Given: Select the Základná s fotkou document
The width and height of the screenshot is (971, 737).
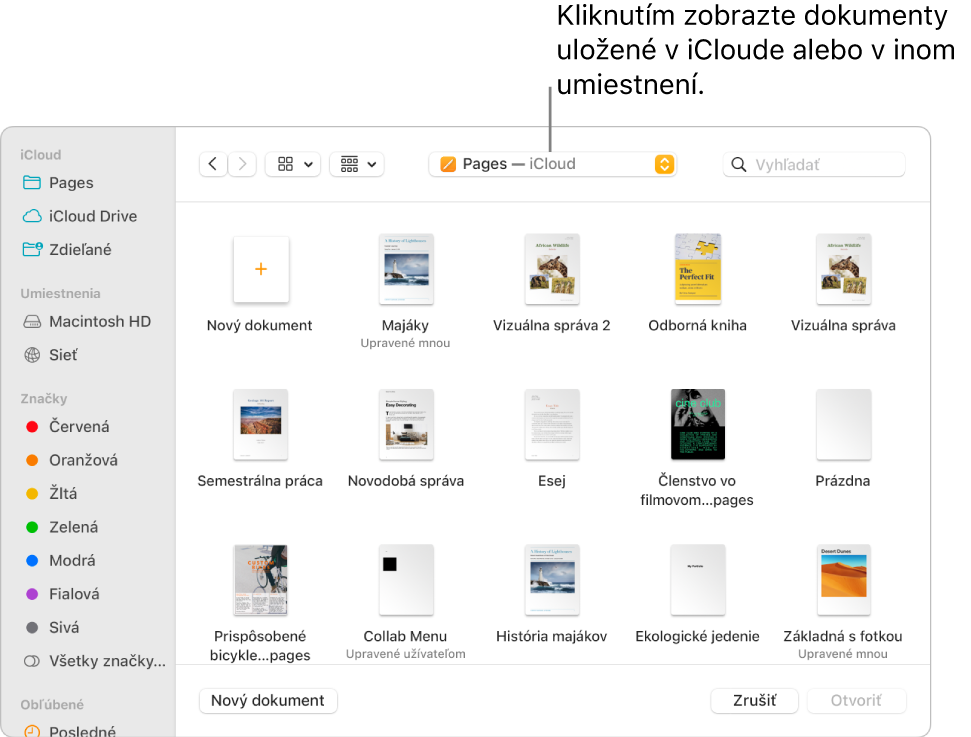Looking at the screenshot, I should 843,580.
